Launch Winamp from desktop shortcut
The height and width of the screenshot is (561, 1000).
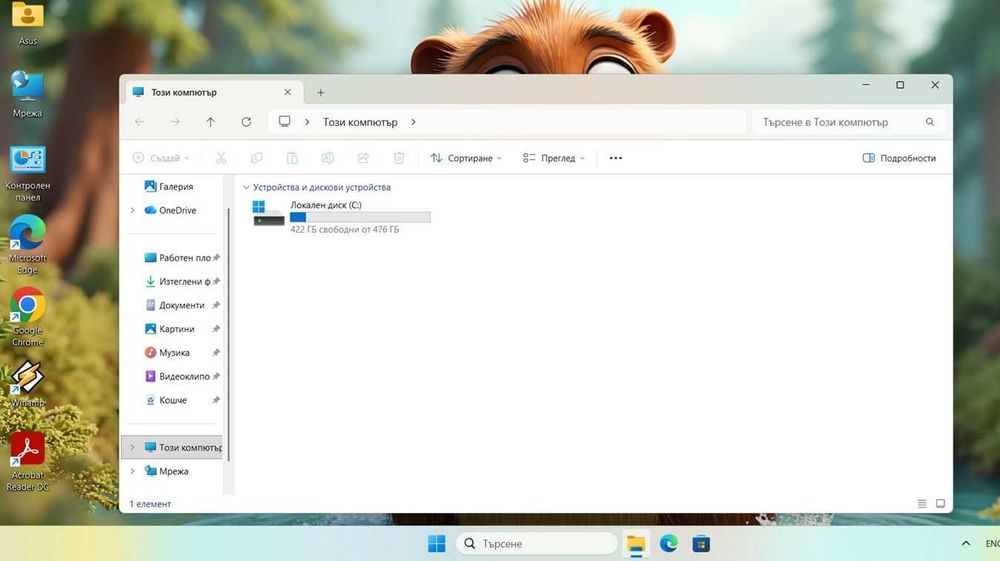click(27, 384)
